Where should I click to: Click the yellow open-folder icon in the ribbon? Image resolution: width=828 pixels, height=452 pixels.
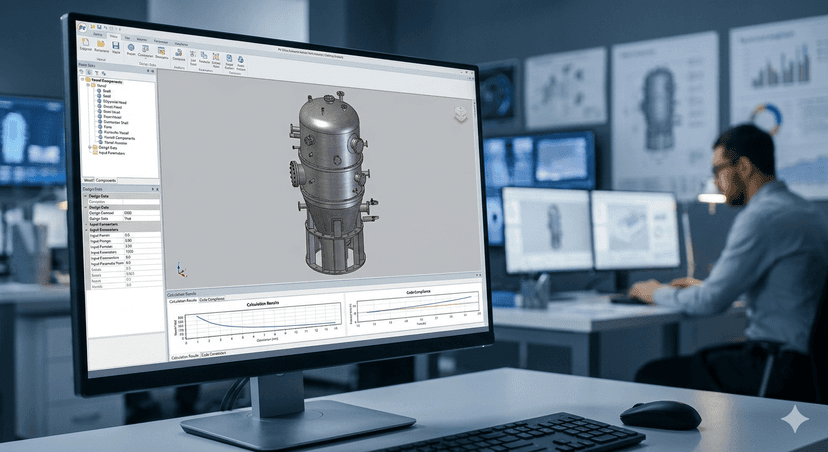pos(101,44)
